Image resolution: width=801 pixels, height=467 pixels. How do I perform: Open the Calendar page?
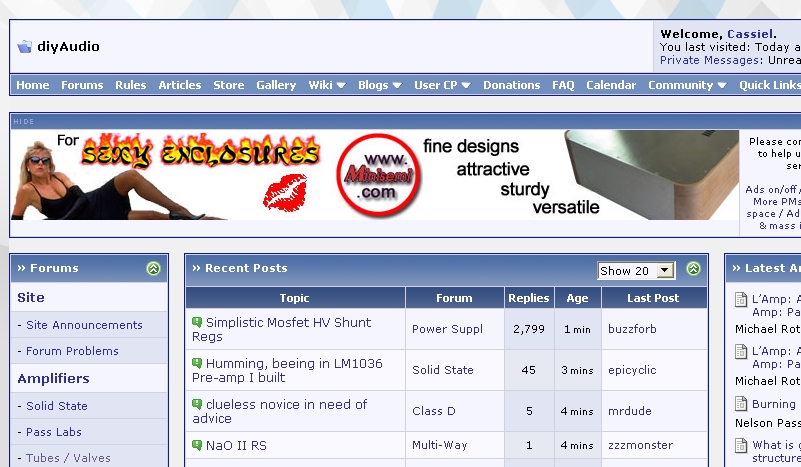click(x=611, y=85)
